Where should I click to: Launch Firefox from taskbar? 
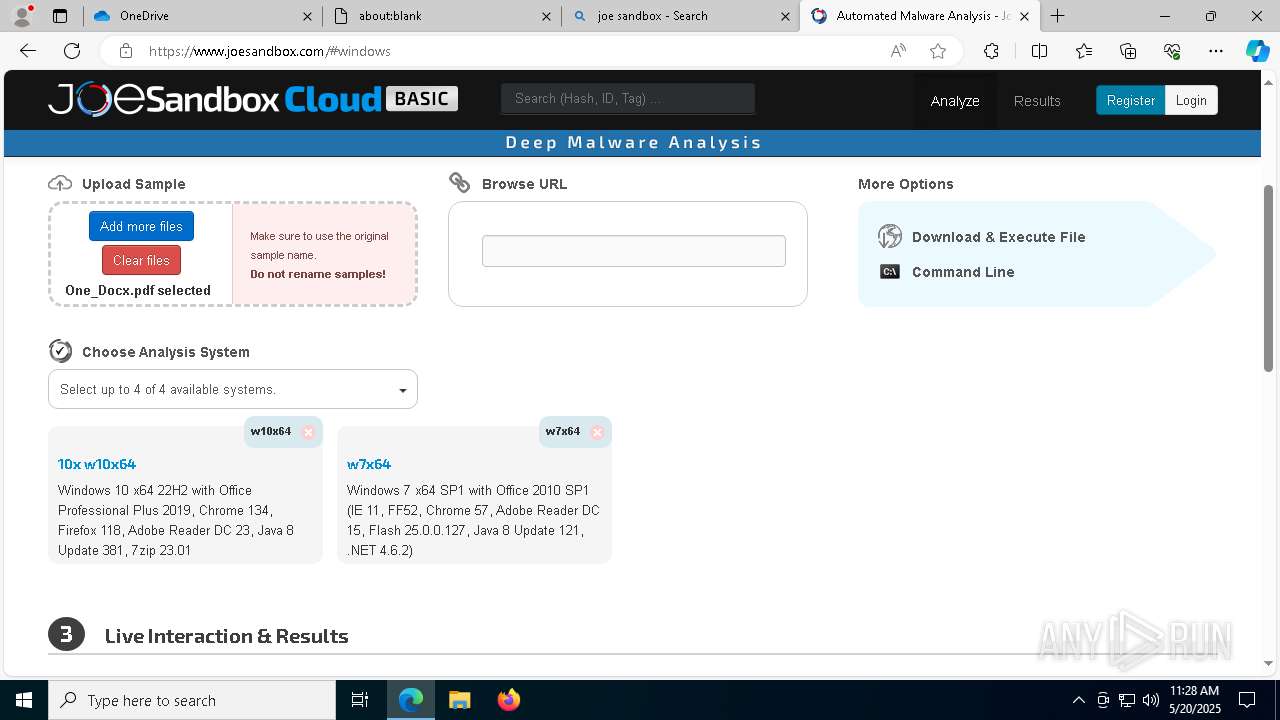[x=508, y=700]
